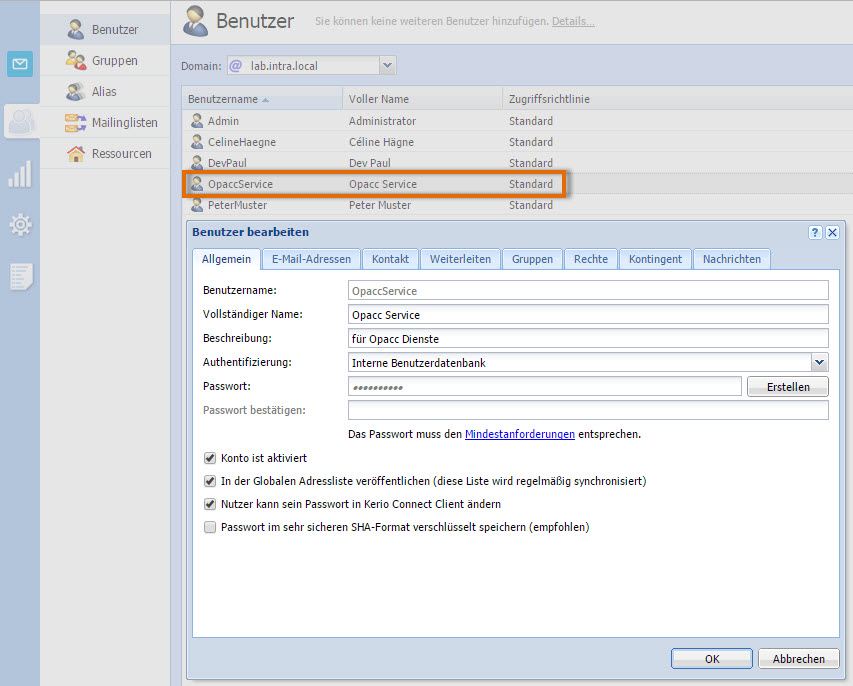Toggle publishing in Globalen Adressliste checkbox

click(x=209, y=481)
